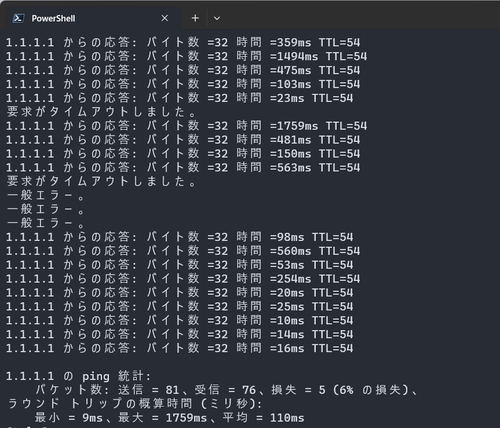This screenshot has height=428, width=500.
Task: Click the timeout message right after the 23ms reply
Action: [101, 112]
